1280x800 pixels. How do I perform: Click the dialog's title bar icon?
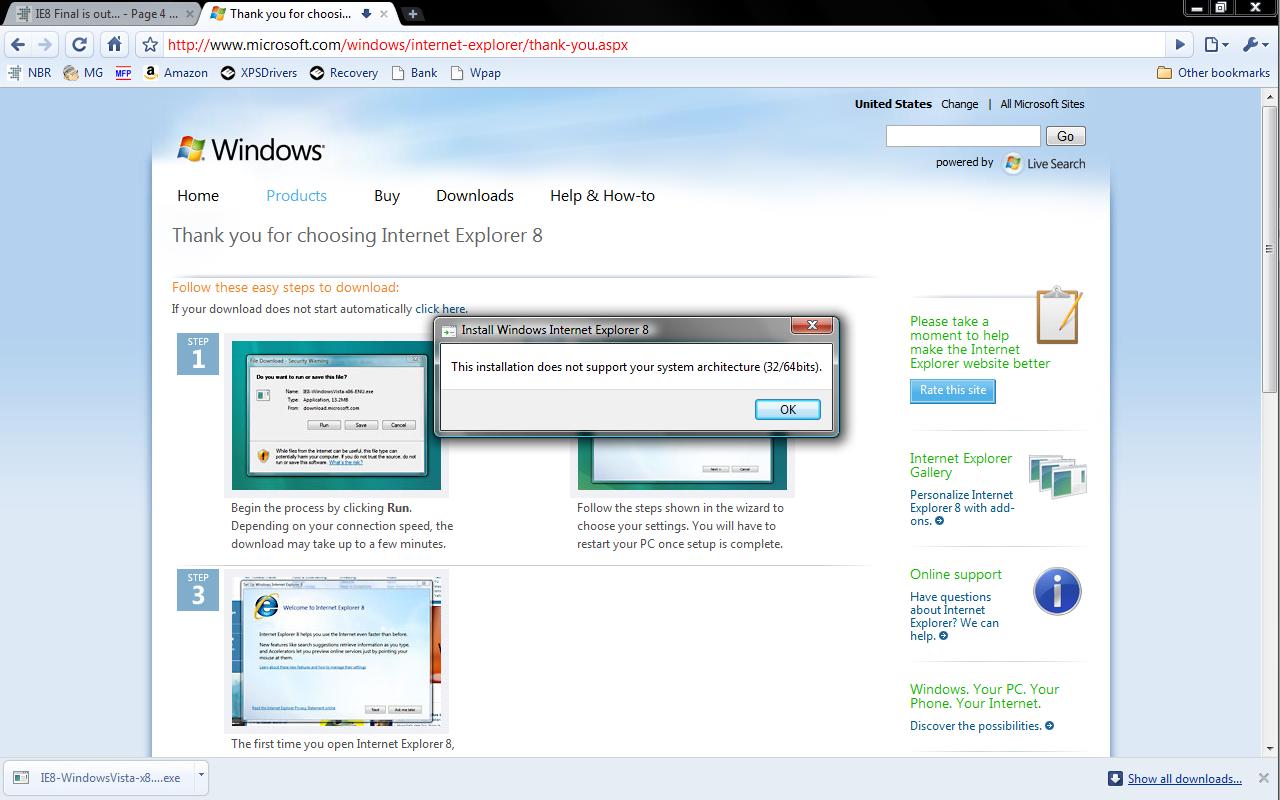pyautogui.click(x=449, y=330)
